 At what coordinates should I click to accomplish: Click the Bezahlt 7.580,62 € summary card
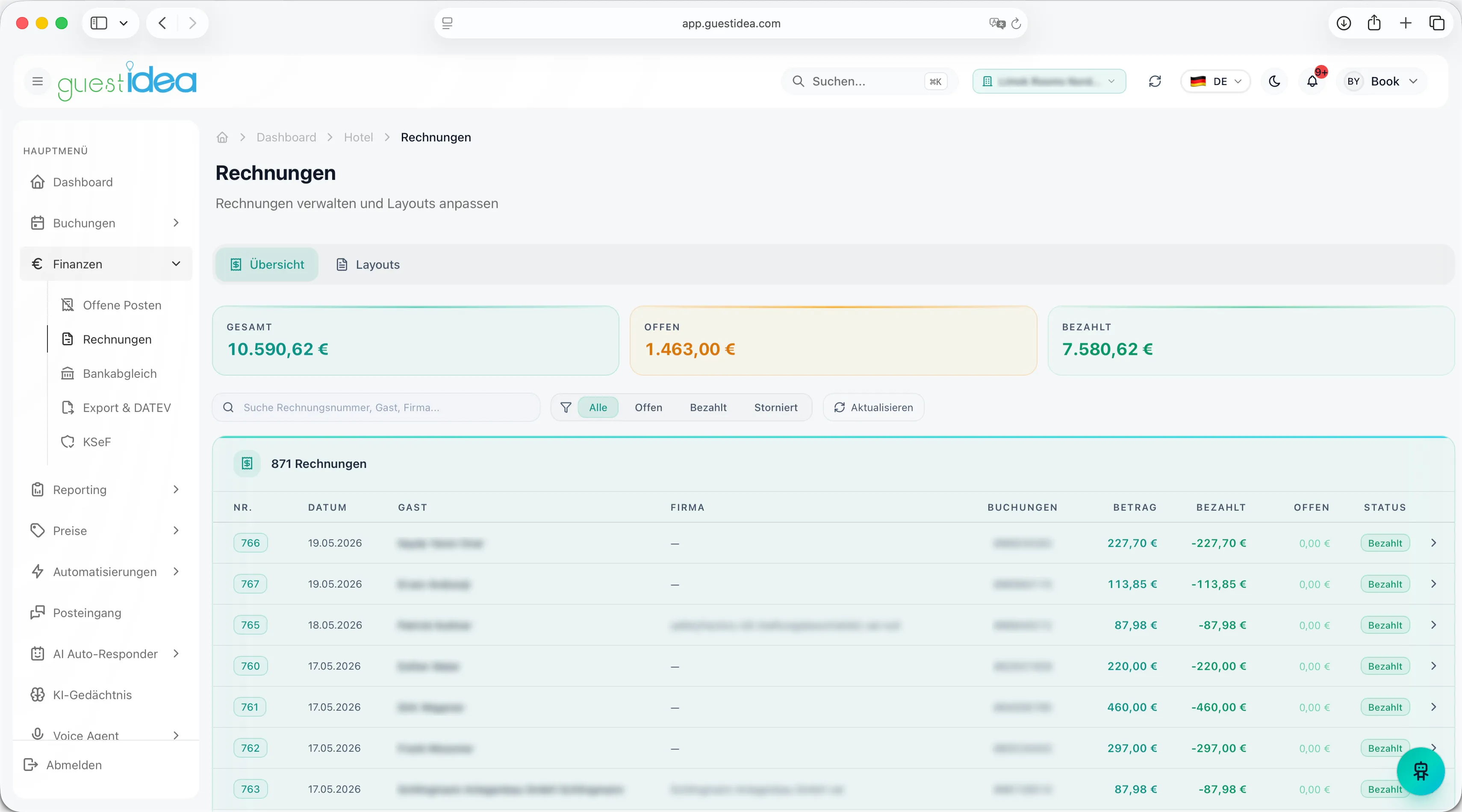pos(1251,341)
